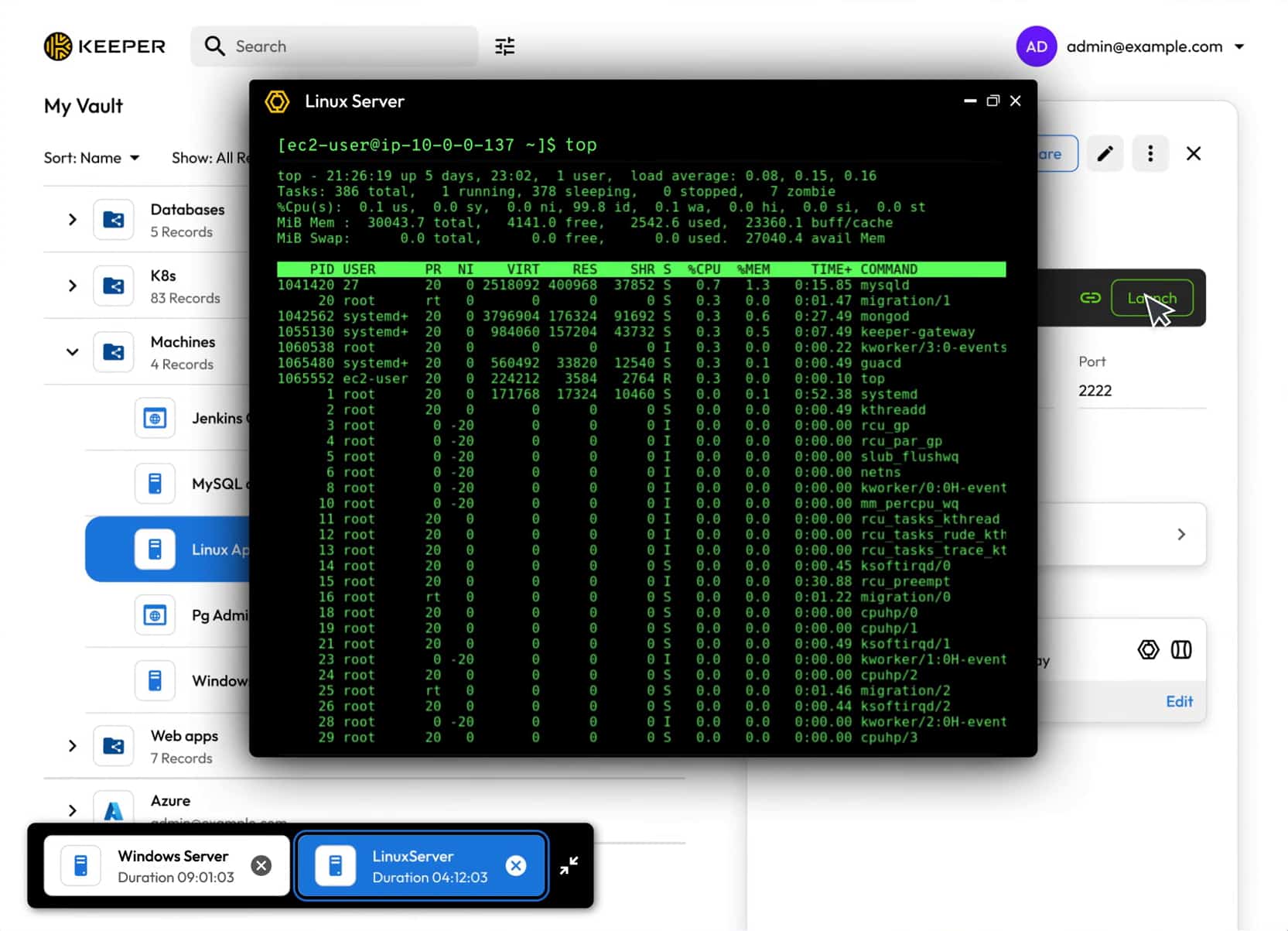
Task: Open the three-dot more options menu
Action: 1150,154
